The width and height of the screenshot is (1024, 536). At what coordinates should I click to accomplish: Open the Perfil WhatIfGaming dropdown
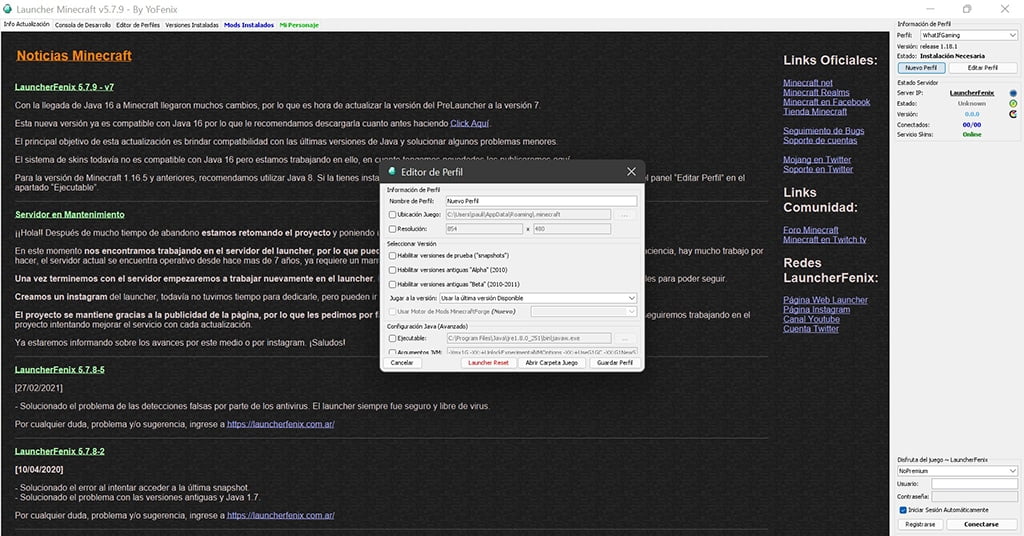tap(968, 35)
